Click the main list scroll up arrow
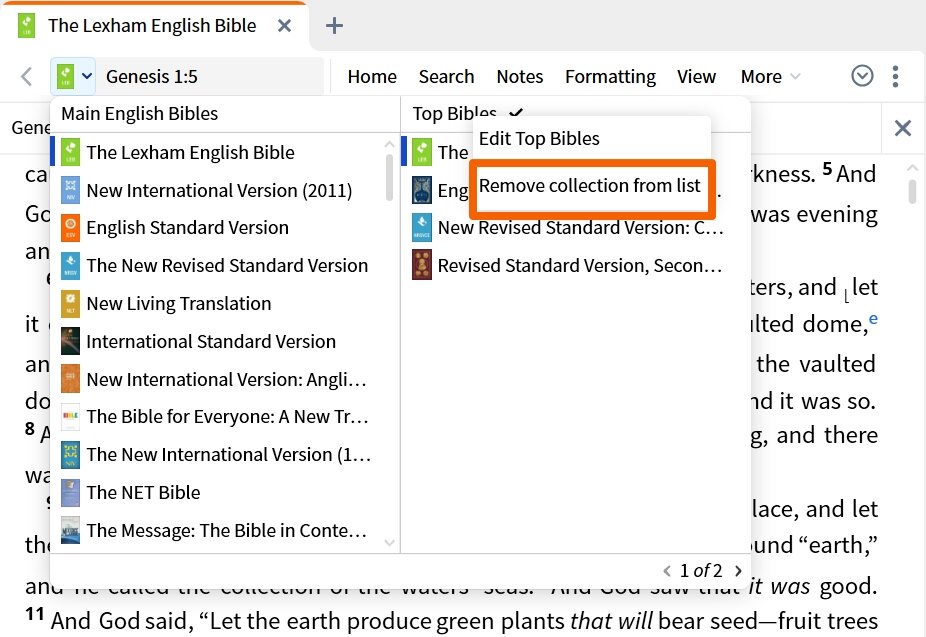Viewport: 926px width, 637px height. click(x=389, y=144)
